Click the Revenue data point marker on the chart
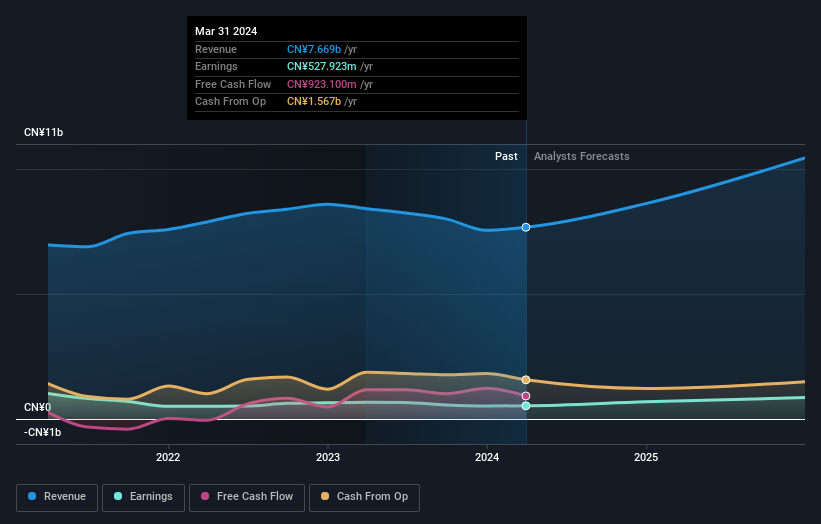This screenshot has width=821, height=524. [526, 227]
